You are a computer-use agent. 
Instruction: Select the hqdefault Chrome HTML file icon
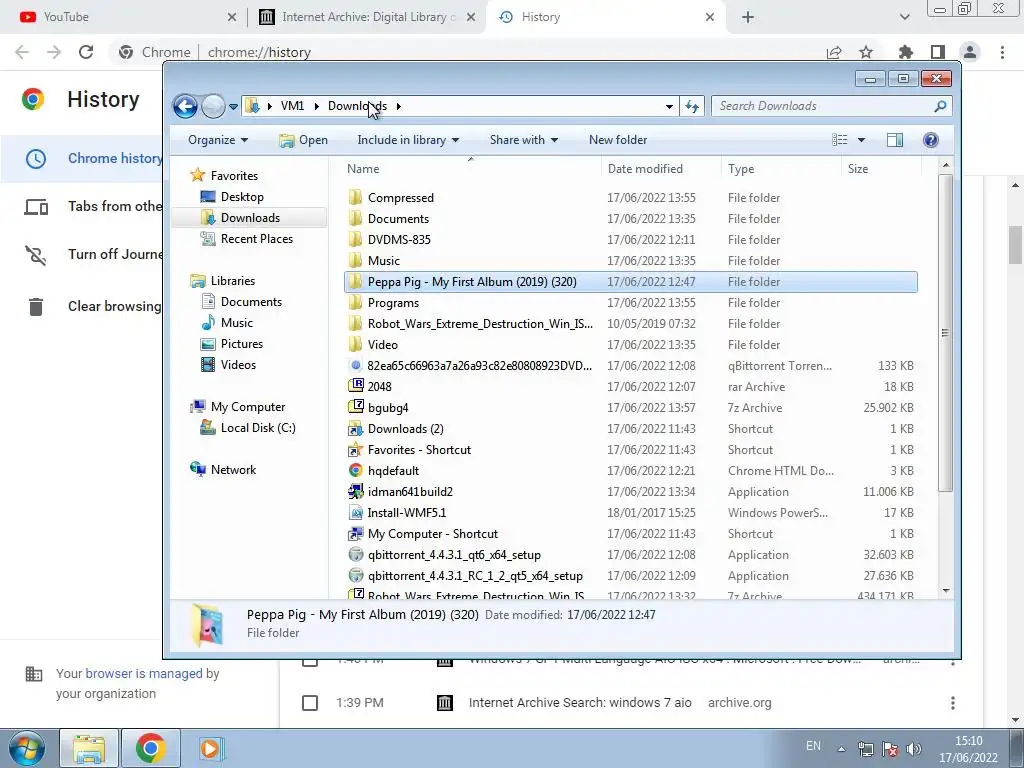[355, 470]
